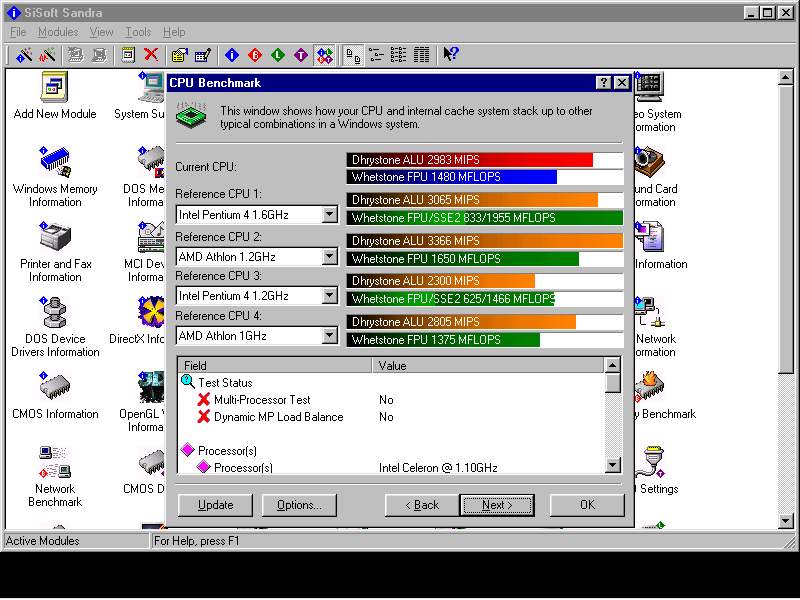Click the Field column header
The width and height of the screenshot is (800, 600).
pyautogui.click(x=275, y=365)
